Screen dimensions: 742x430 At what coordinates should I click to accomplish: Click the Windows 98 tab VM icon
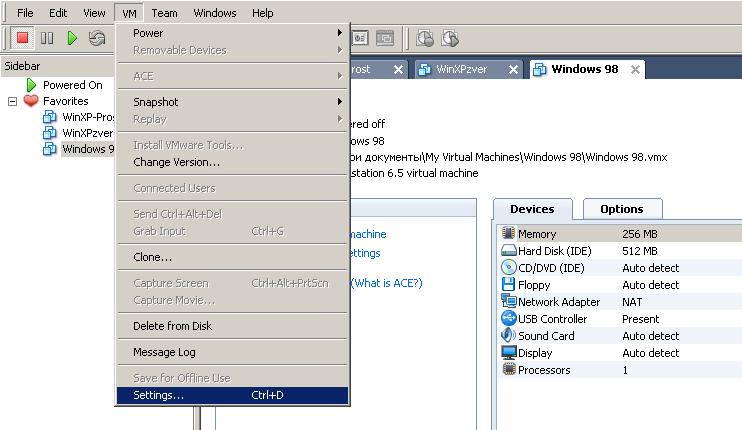[x=539, y=70]
